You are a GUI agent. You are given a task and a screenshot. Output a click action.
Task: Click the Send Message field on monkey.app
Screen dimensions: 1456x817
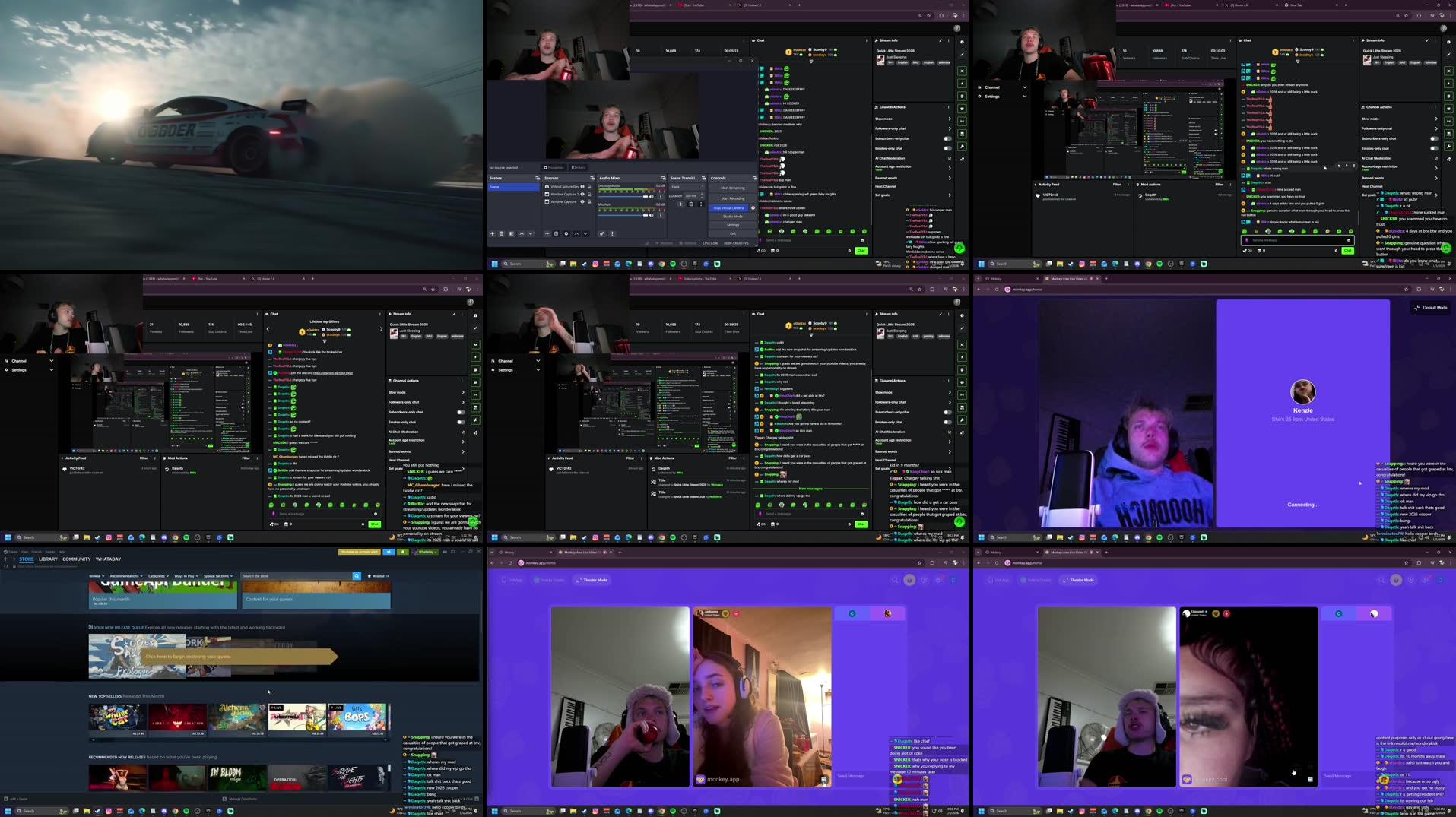(852, 777)
